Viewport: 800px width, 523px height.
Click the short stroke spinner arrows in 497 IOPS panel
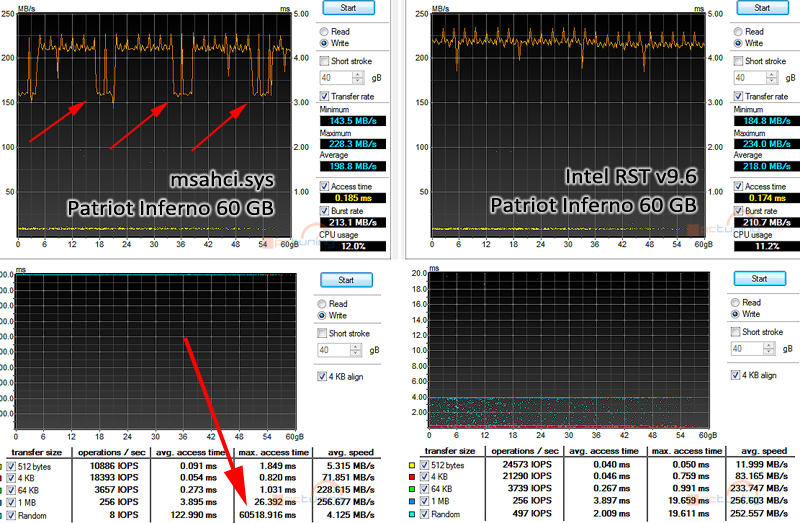[x=769, y=348]
